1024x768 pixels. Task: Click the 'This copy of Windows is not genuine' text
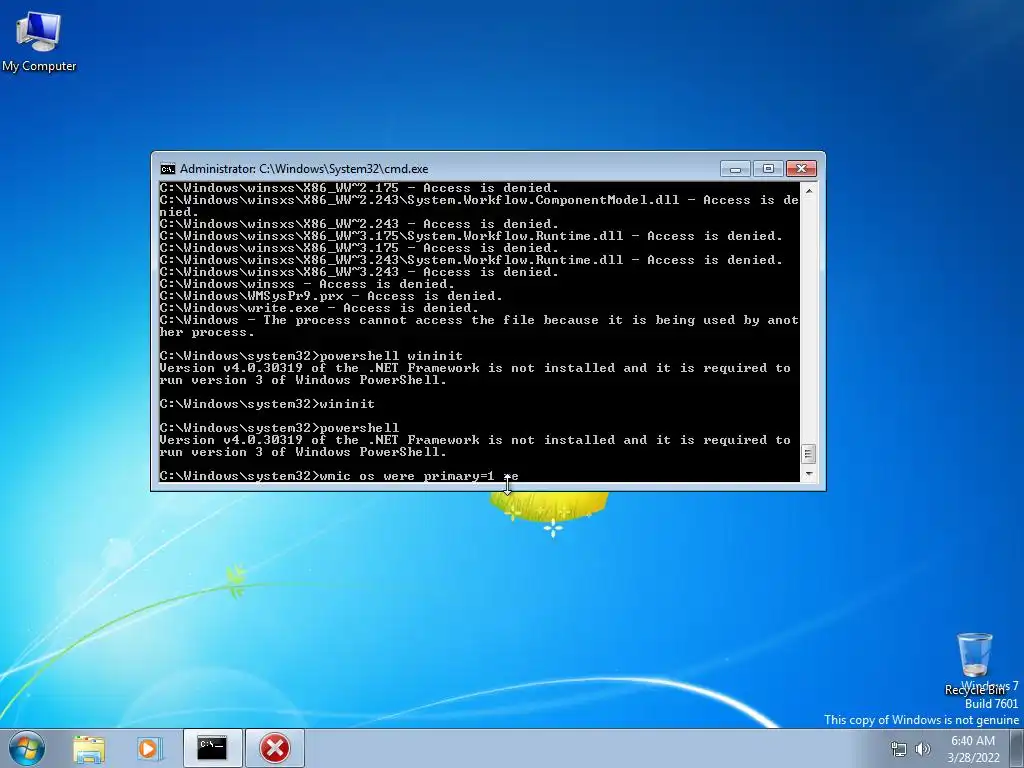[921, 720]
